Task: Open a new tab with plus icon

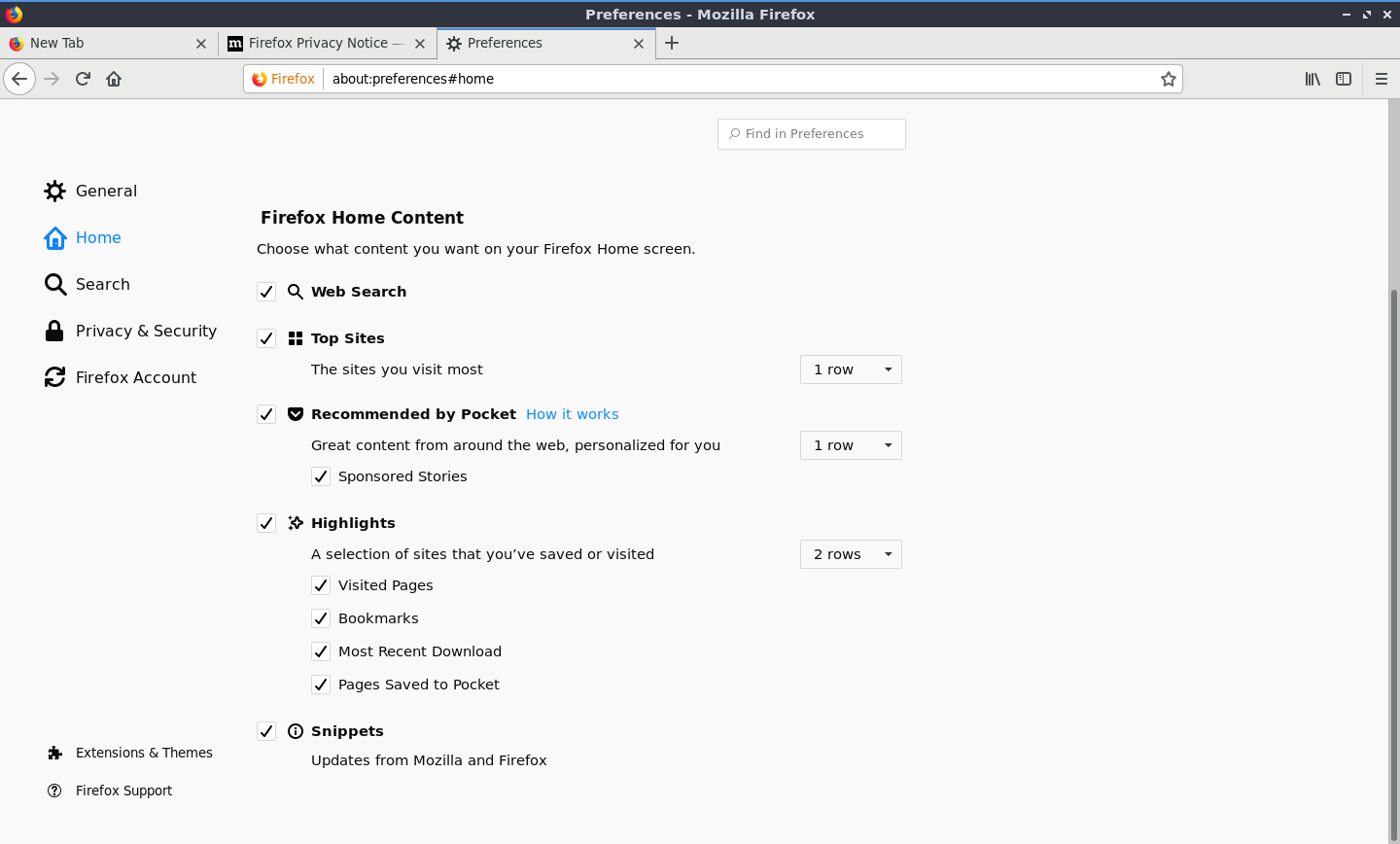Action: [672, 43]
